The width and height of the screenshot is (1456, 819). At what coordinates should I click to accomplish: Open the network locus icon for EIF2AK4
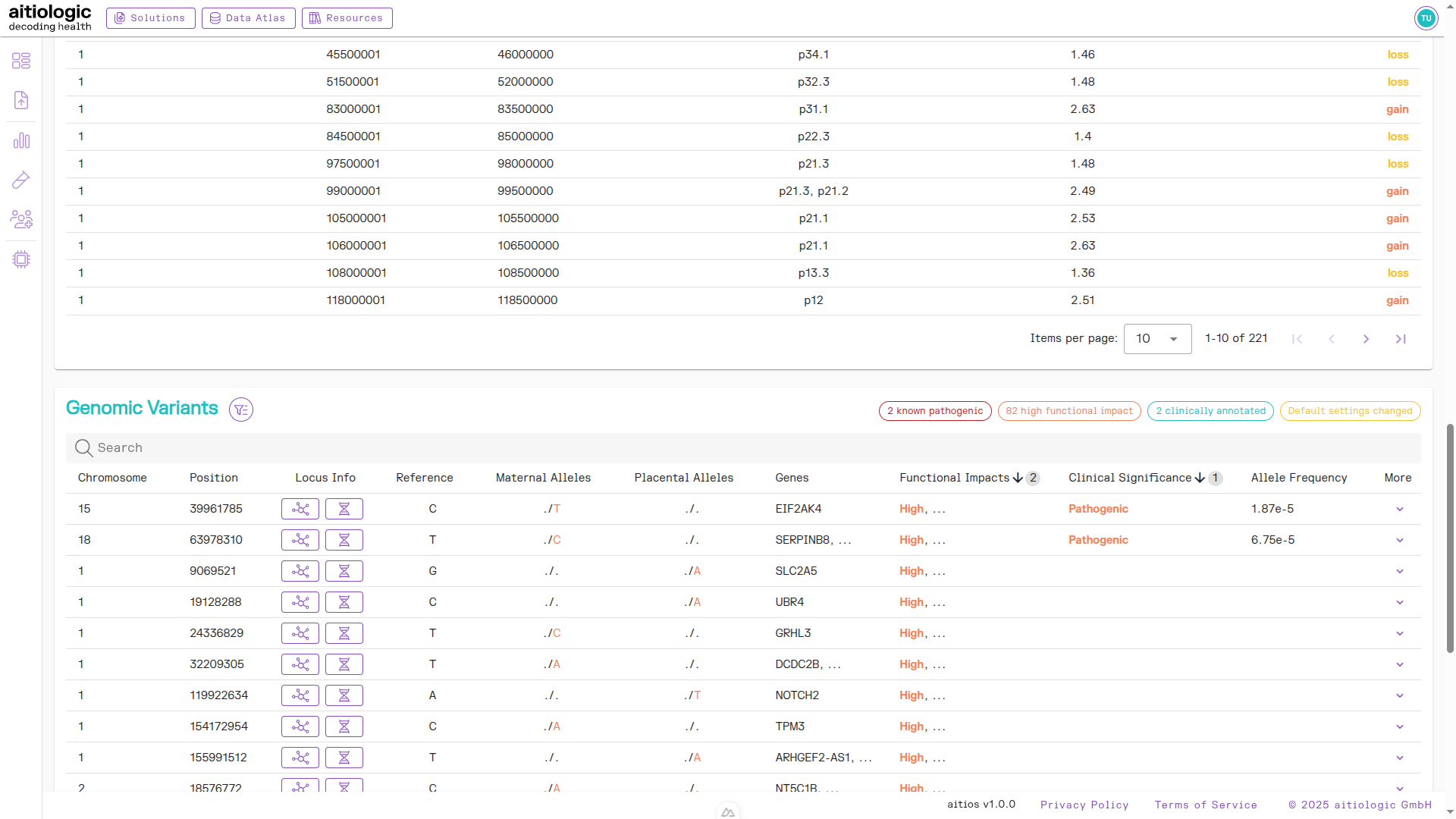pos(300,509)
